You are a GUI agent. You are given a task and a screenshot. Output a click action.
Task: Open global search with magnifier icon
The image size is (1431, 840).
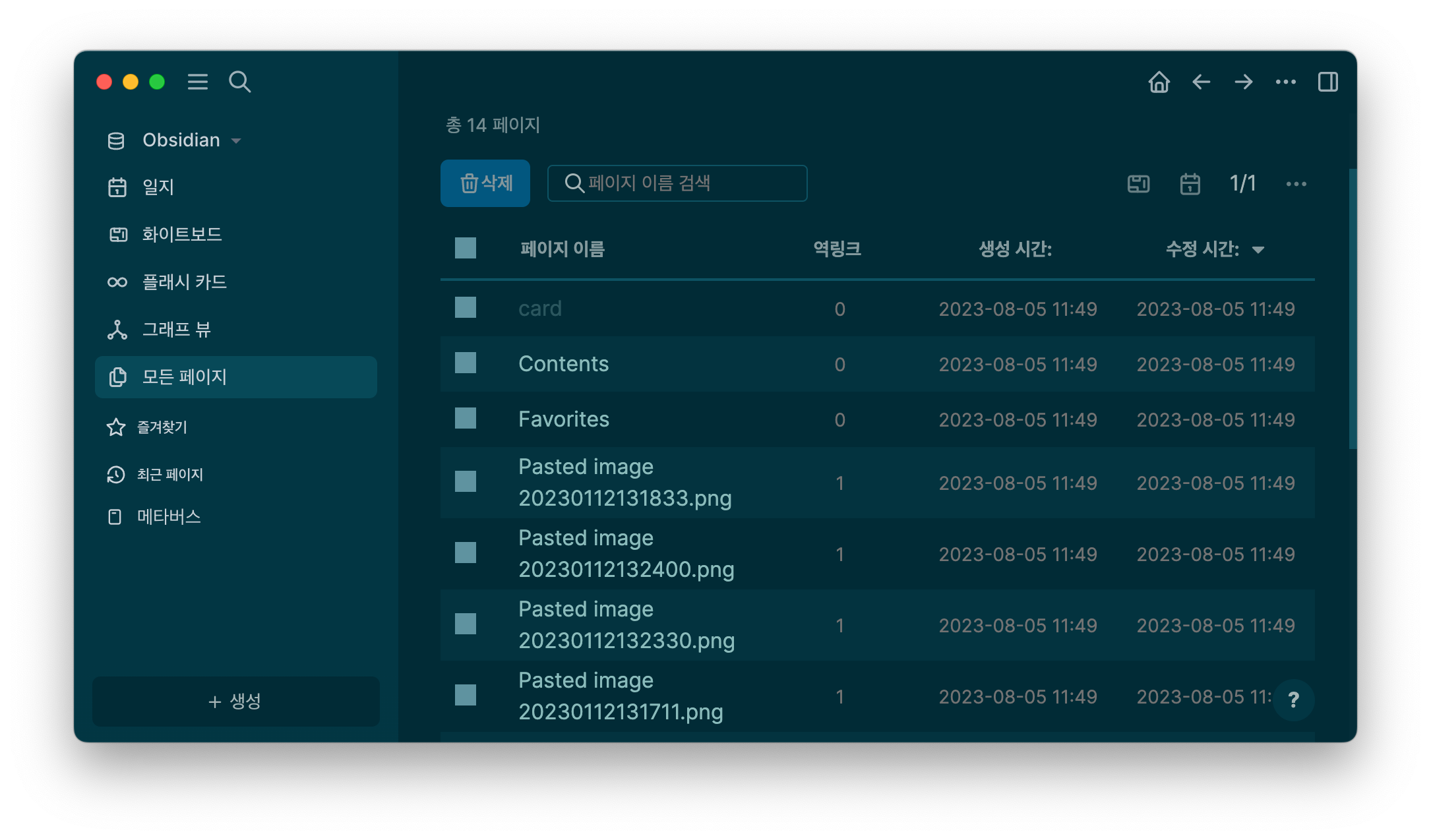(240, 82)
